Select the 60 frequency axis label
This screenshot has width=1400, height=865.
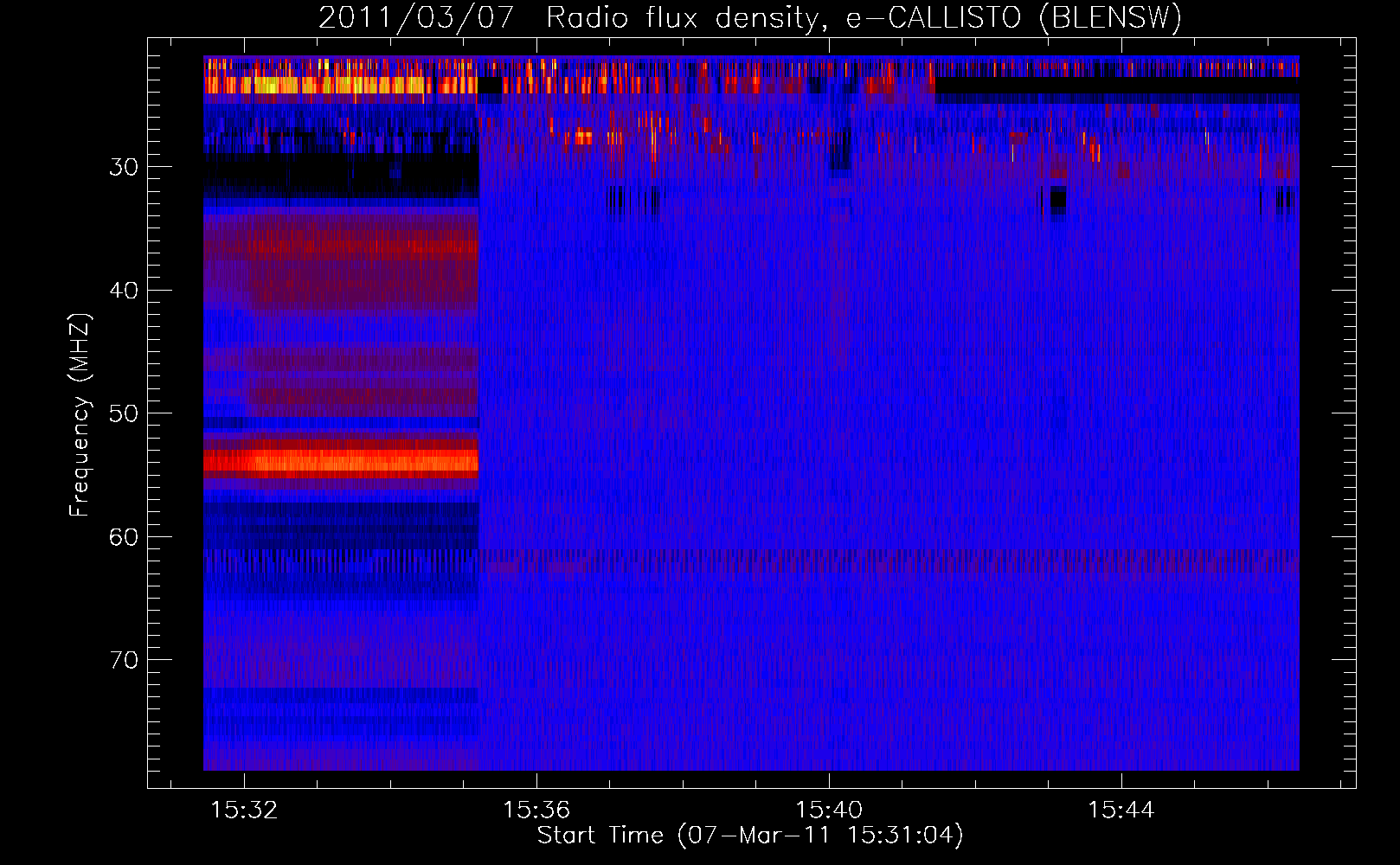coord(124,537)
